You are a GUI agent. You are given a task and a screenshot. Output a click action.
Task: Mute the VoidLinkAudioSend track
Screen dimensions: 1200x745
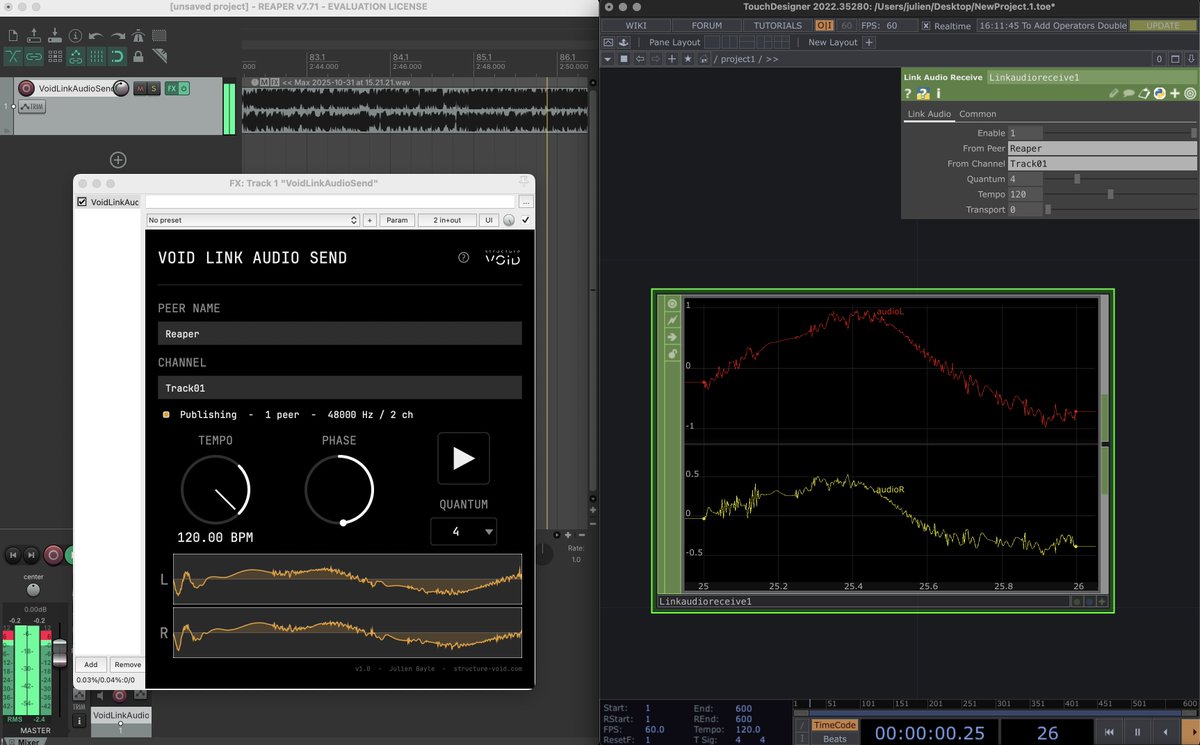point(140,88)
